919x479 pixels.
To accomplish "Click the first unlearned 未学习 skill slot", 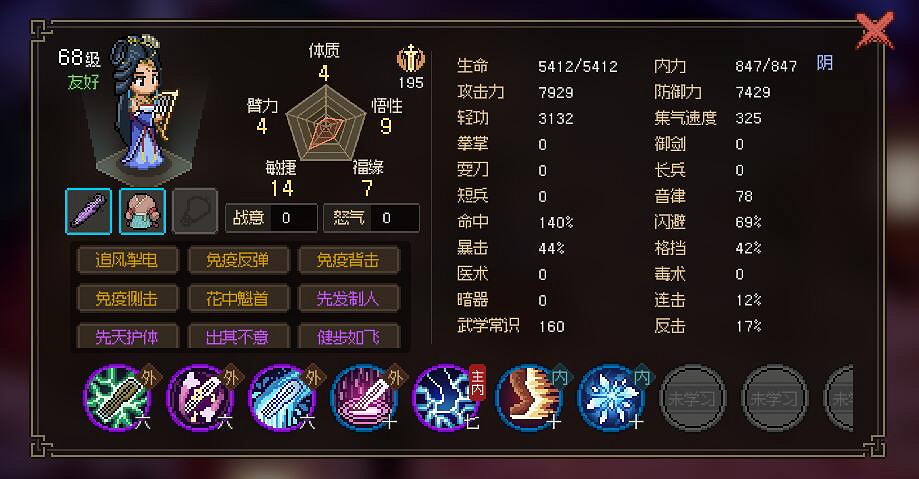I will (693, 398).
